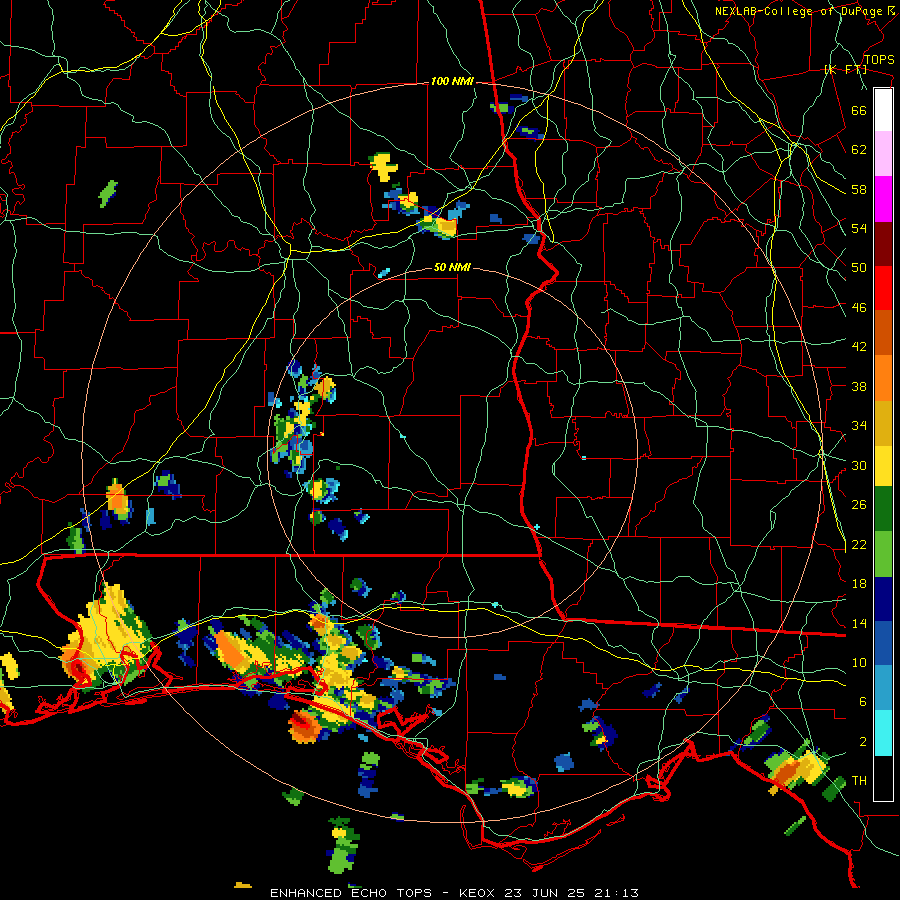Image resolution: width=900 pixels, height=900 pixels.
Task: Click the 6 value on the legend
Action: 863,702
